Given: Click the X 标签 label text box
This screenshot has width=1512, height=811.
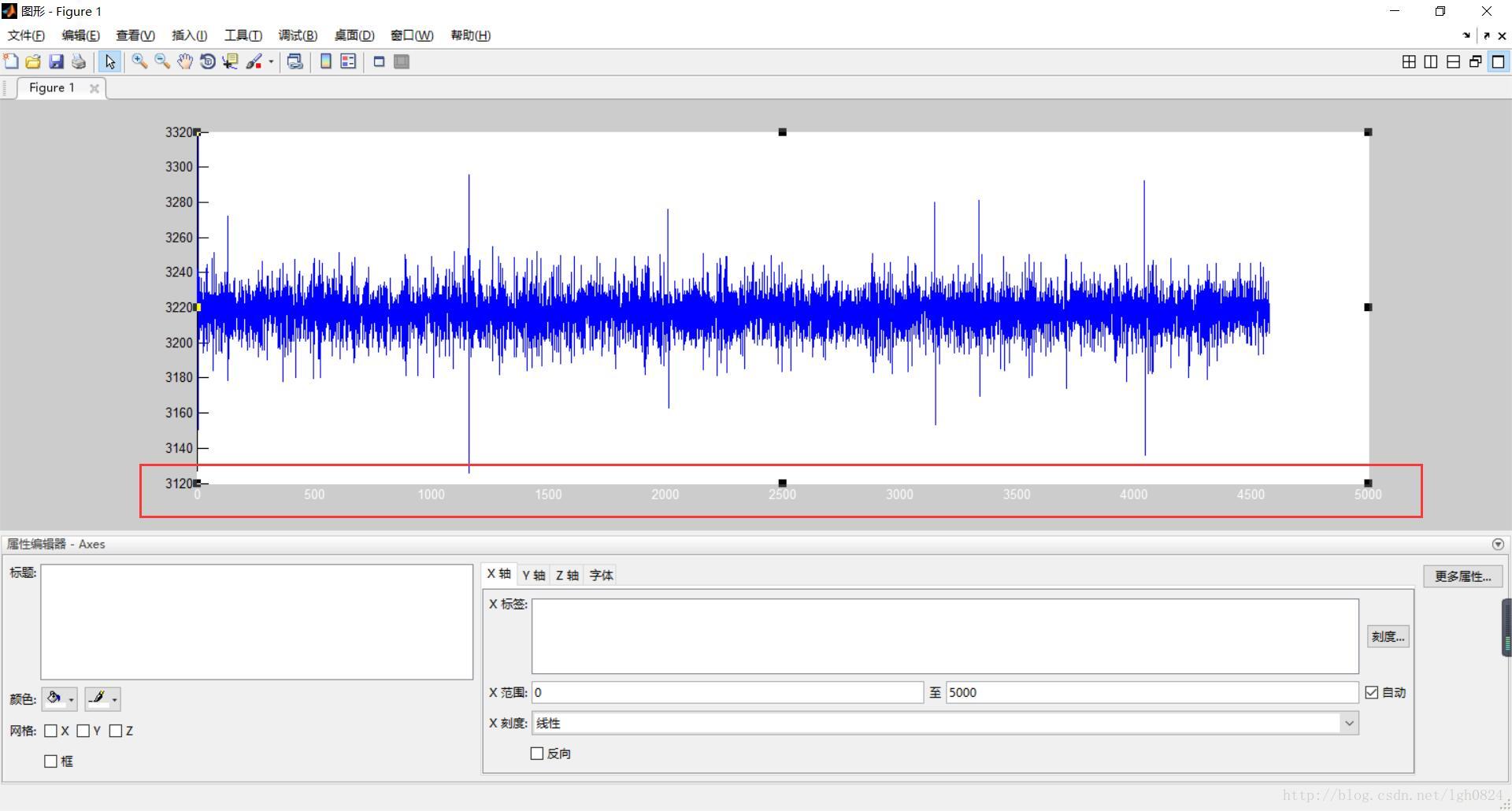Looking at the screenshot, I should click(x=945, y=636).
